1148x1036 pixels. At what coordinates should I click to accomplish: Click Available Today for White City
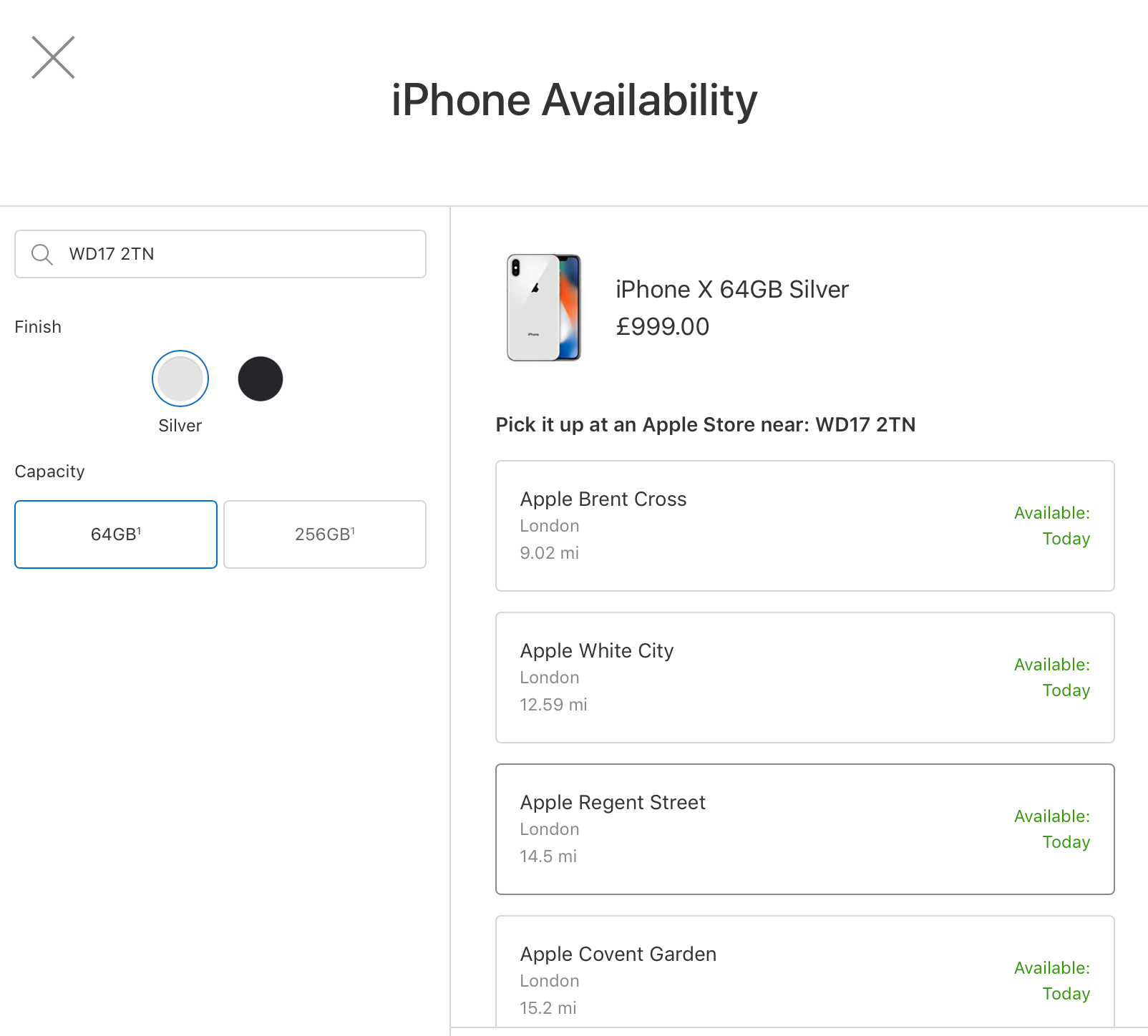[x=1052, y=678]
